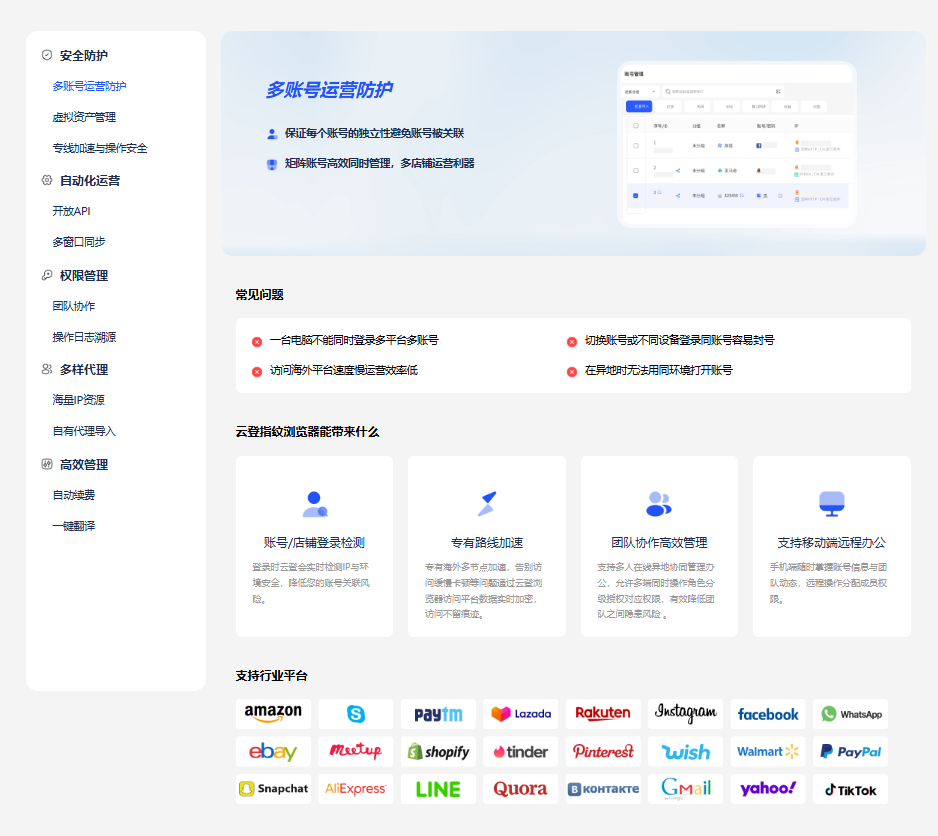The height and width of the screenshot is (836, 938).
Task: Click the Snapchat platform logo
Action: point(273,789)
